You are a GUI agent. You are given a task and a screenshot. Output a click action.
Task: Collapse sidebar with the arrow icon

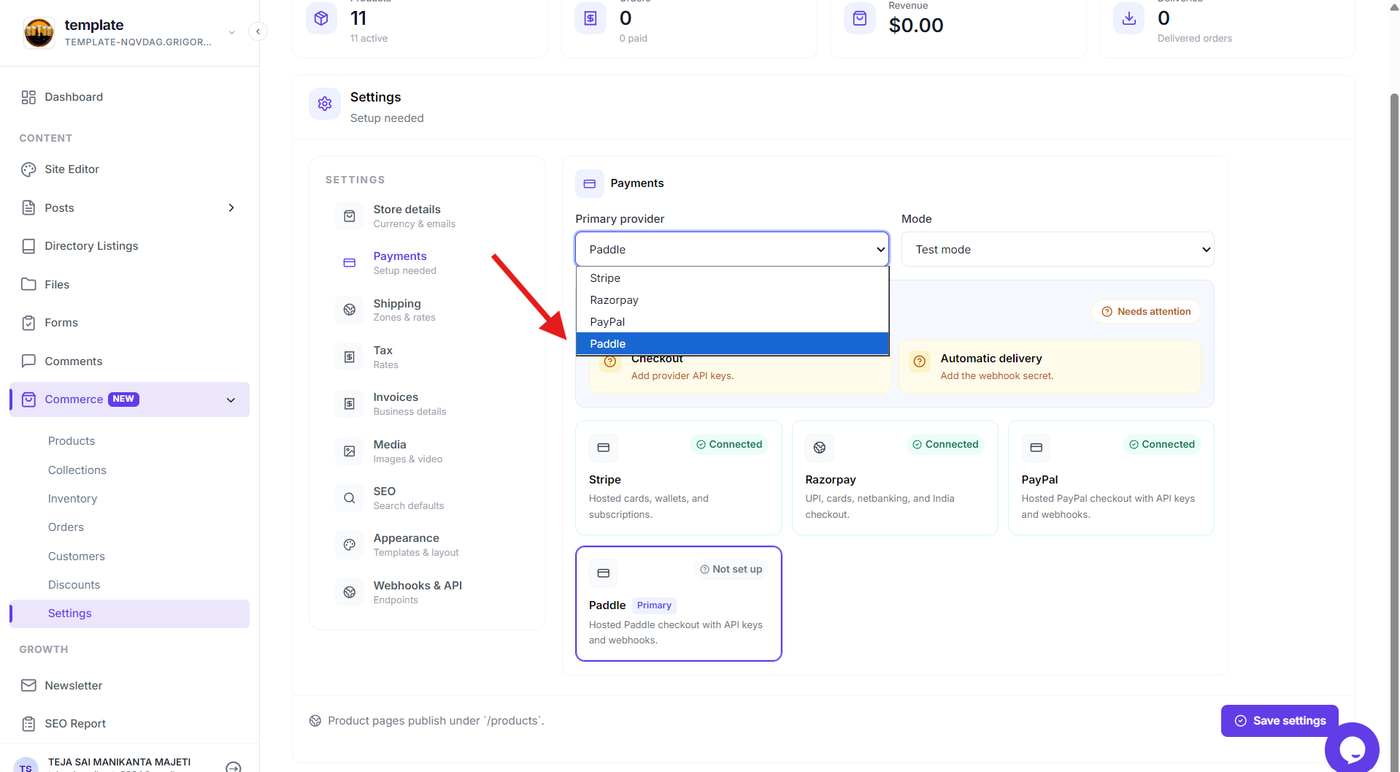pyautogui.click(x=258, y=32)
